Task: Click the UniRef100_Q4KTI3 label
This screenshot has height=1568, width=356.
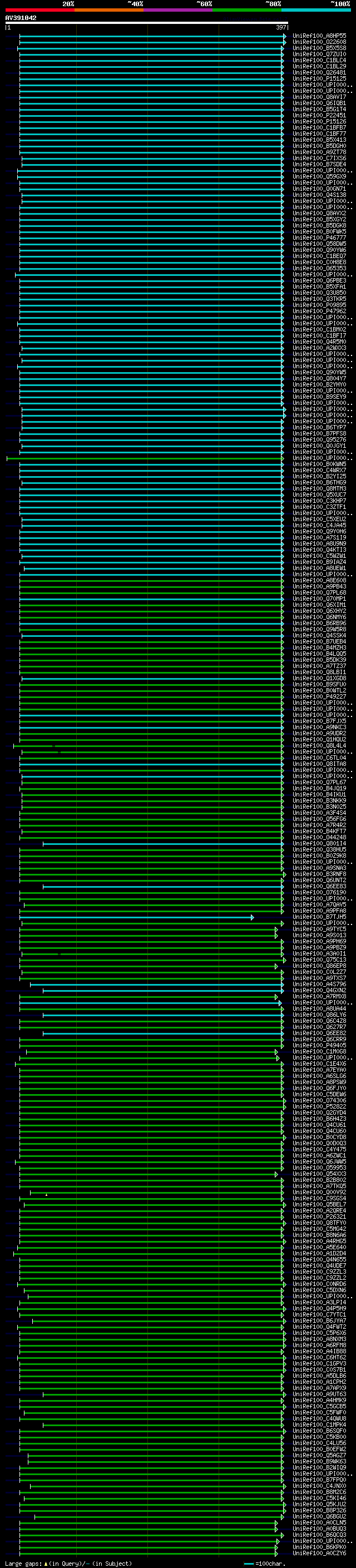Action: [319, 550]
